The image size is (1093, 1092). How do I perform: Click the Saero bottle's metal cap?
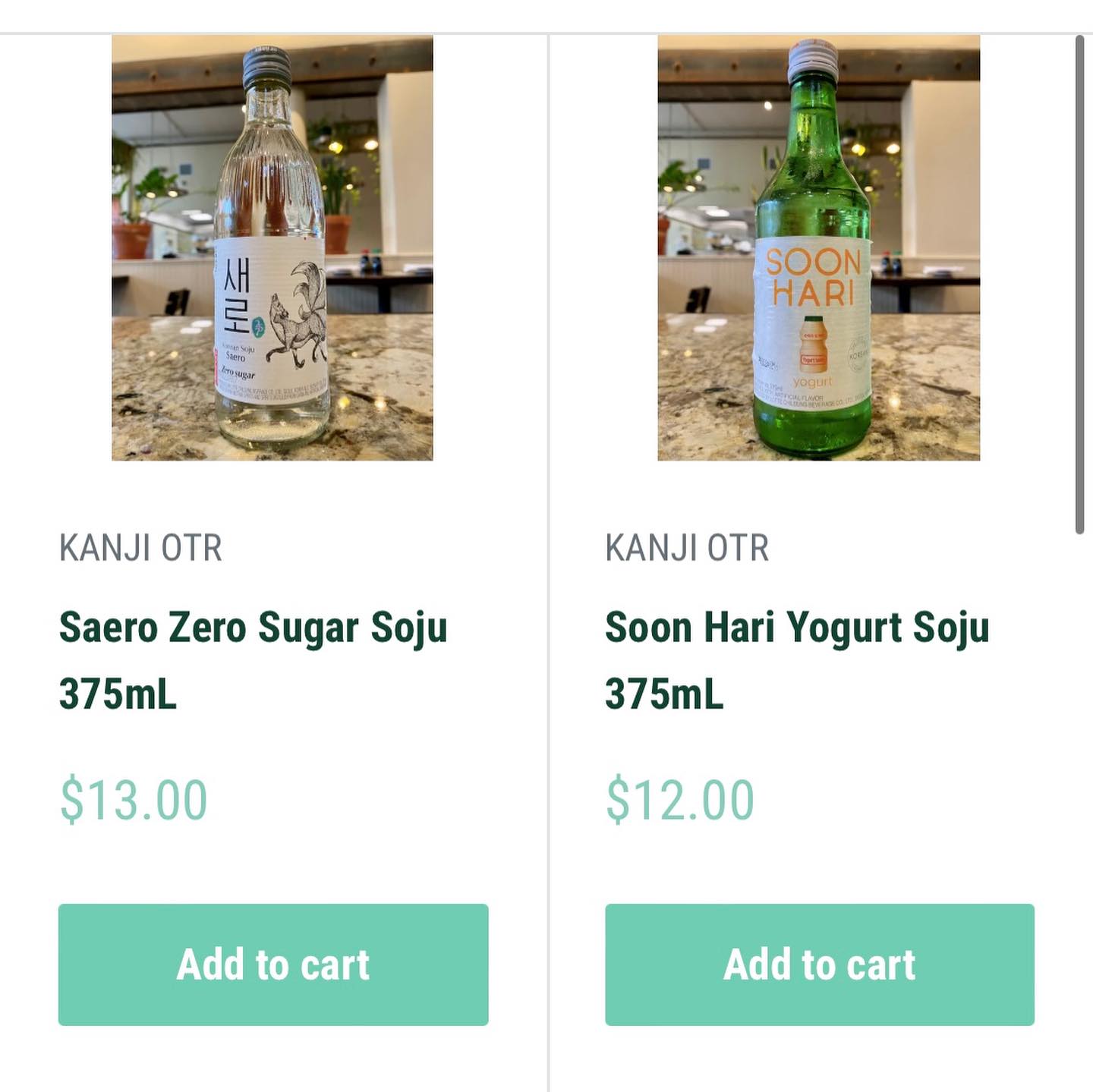point(266,67)
